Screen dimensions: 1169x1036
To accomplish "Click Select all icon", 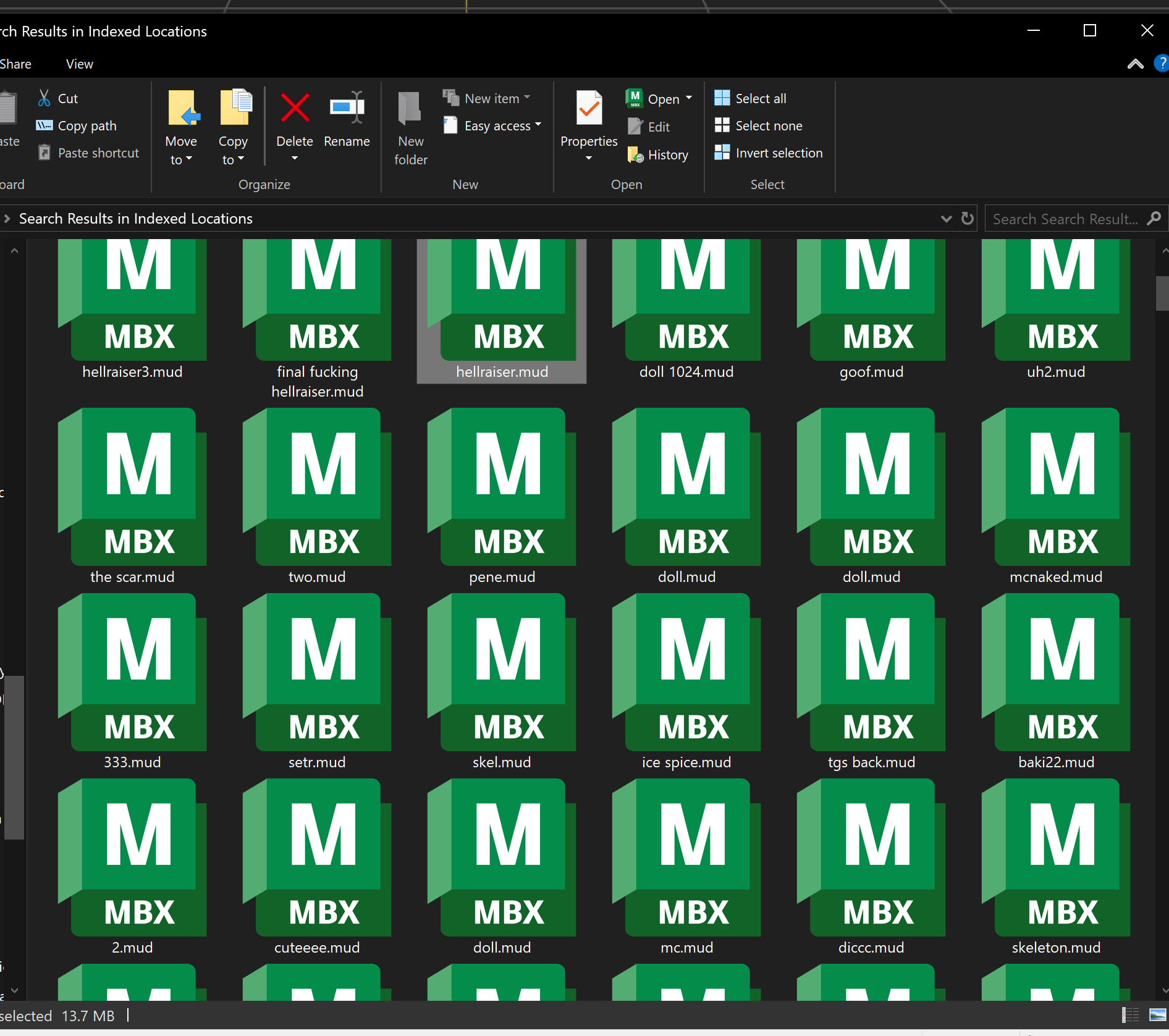I will [x=722, y=98].
